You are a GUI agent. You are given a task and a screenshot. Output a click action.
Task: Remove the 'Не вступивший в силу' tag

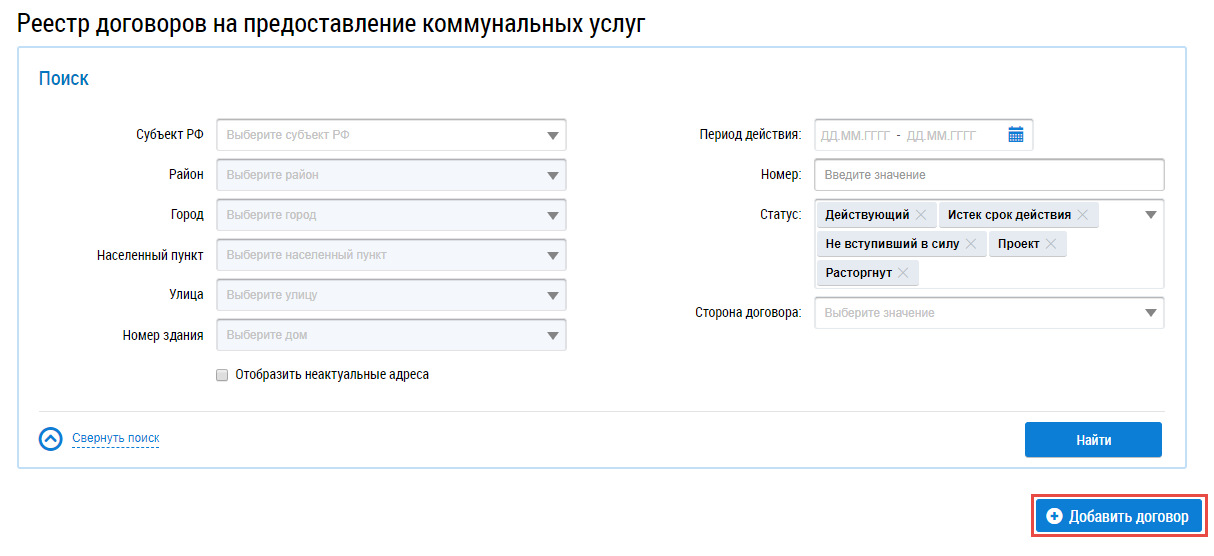pos(970,244)
